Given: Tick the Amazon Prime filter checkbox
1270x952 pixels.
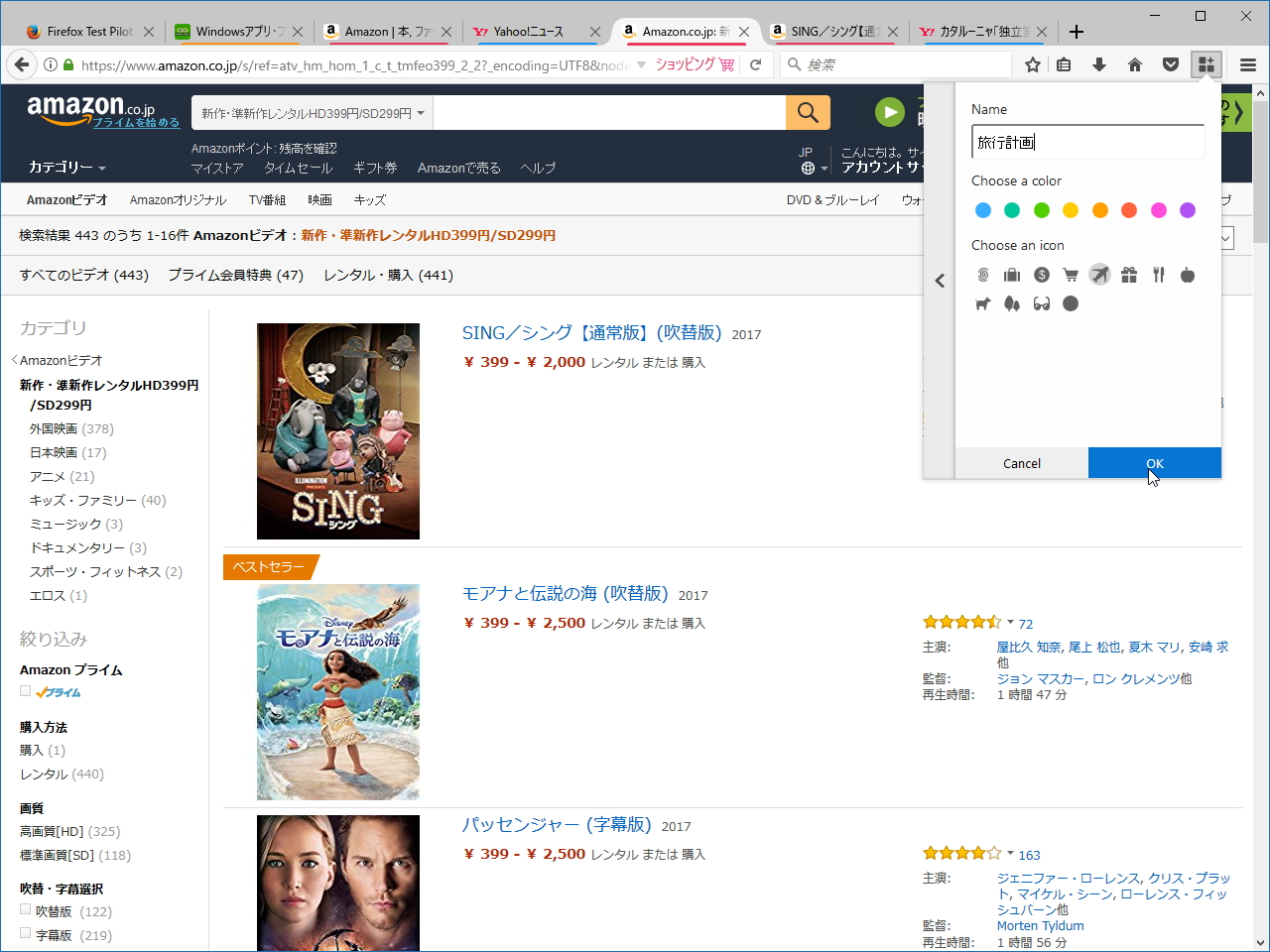Looking at the screenshot, I should click(26, 691).
